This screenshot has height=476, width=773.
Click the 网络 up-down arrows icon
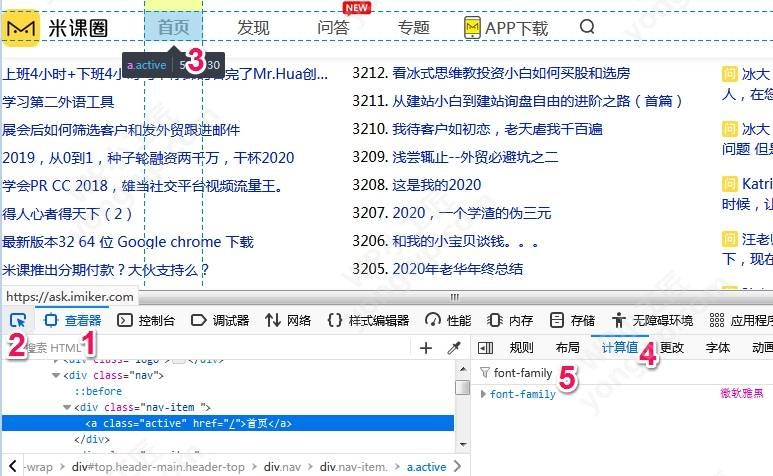tap(273, 321)
